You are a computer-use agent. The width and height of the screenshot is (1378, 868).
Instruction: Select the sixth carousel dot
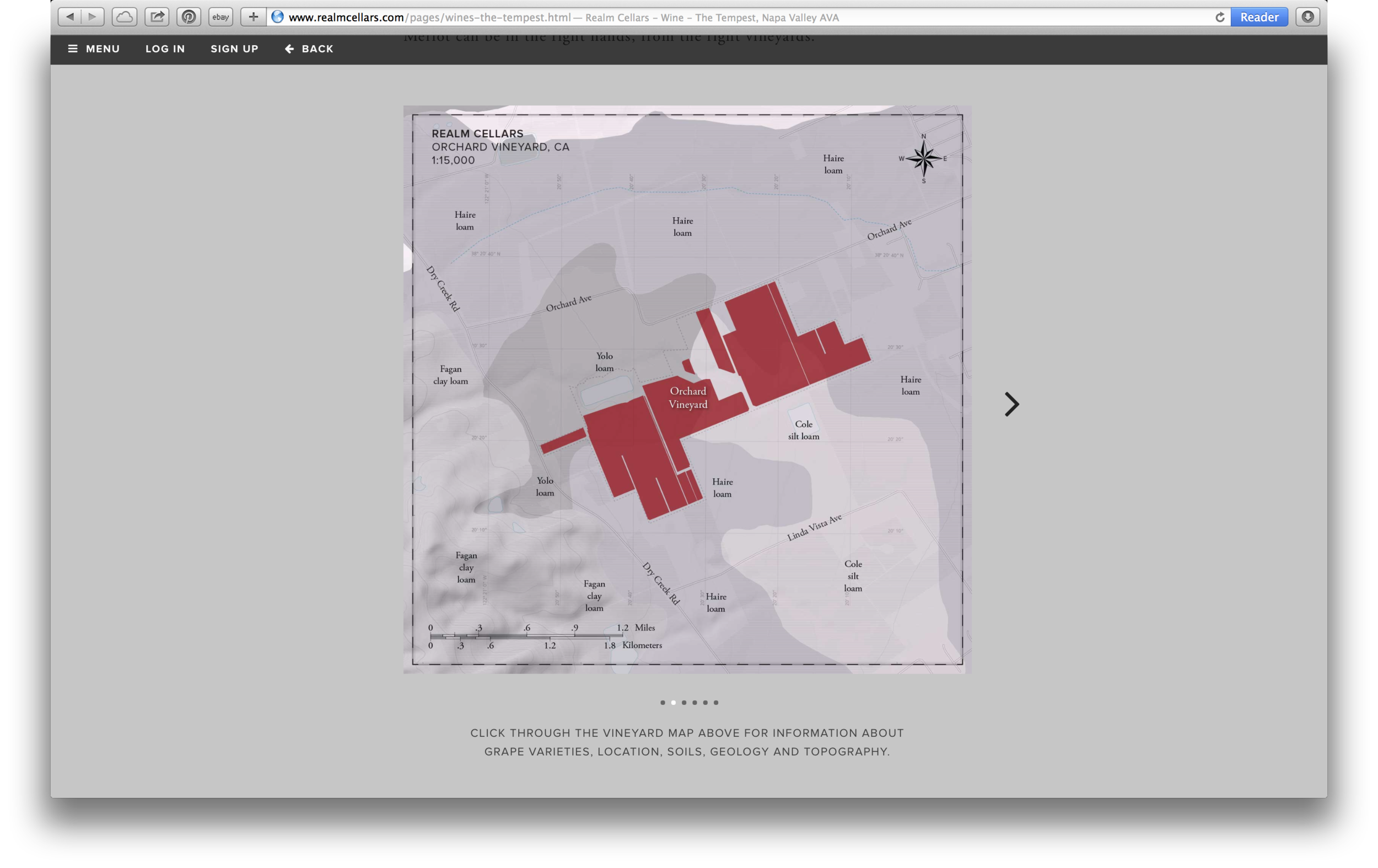coord(716,703)
